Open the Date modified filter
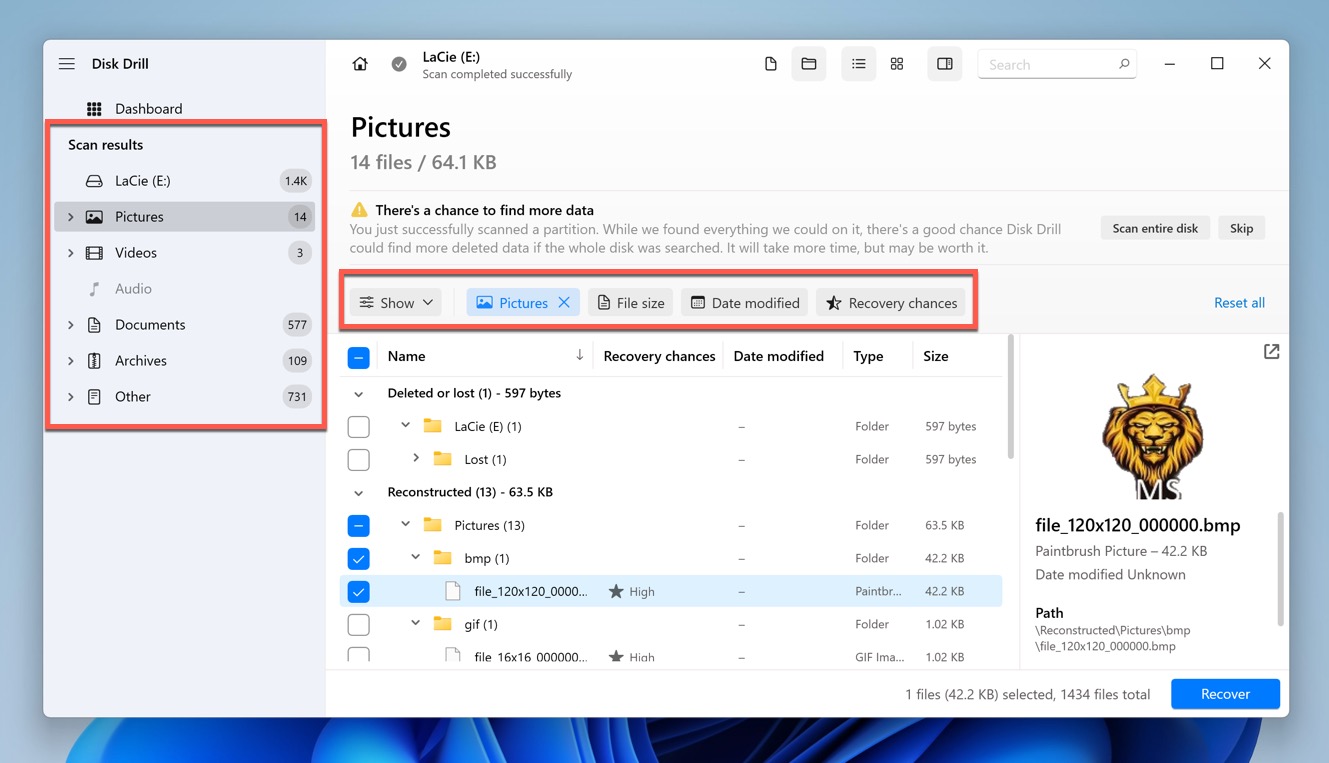Image resolution: width=1329 pixels, height=763 pixels. [745, 303]
